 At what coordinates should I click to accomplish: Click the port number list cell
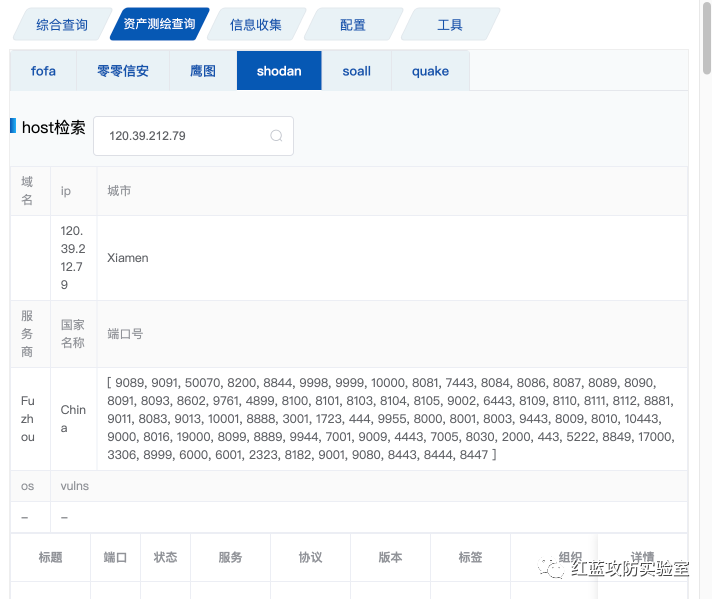(392, 419)
